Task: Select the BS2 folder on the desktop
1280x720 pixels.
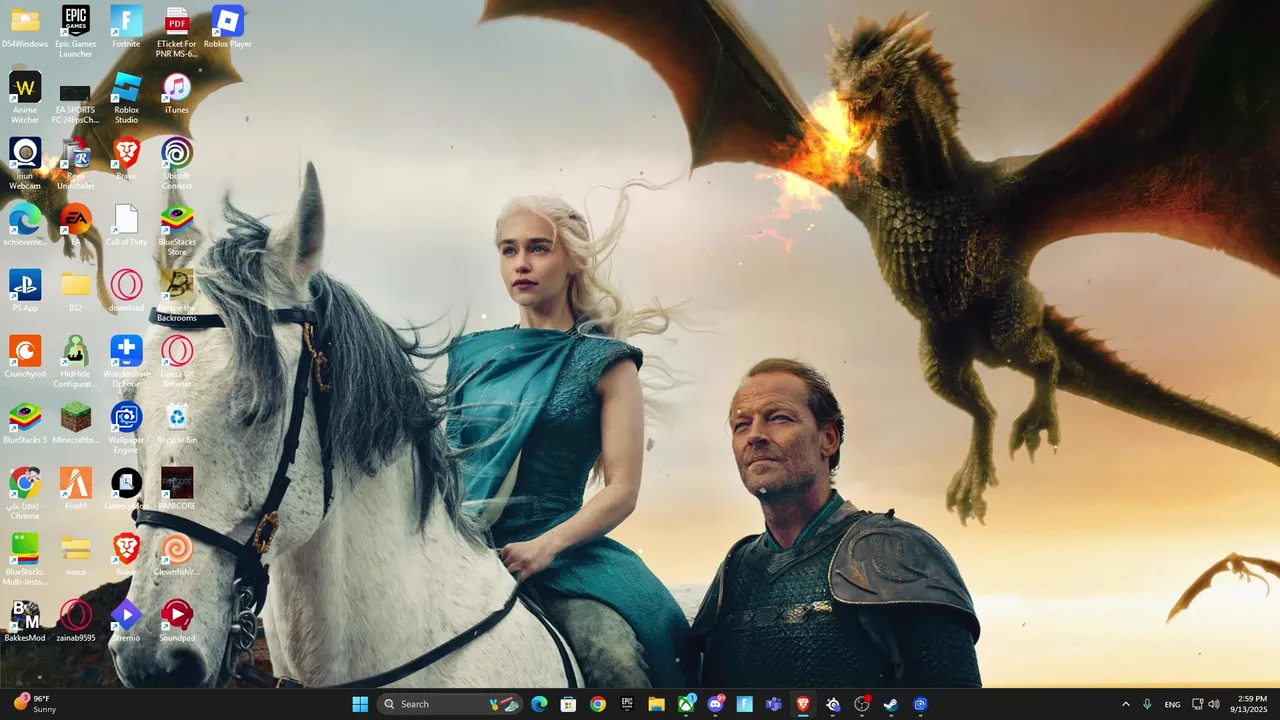Action: point(75,291)
